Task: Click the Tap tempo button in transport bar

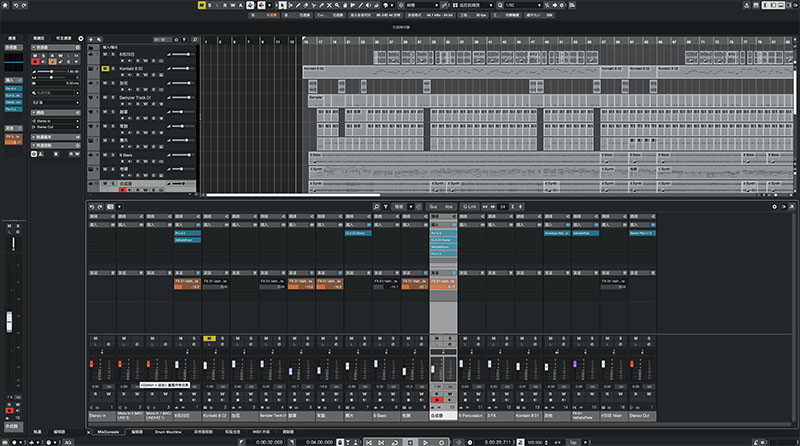Action: tap(573, 442)
